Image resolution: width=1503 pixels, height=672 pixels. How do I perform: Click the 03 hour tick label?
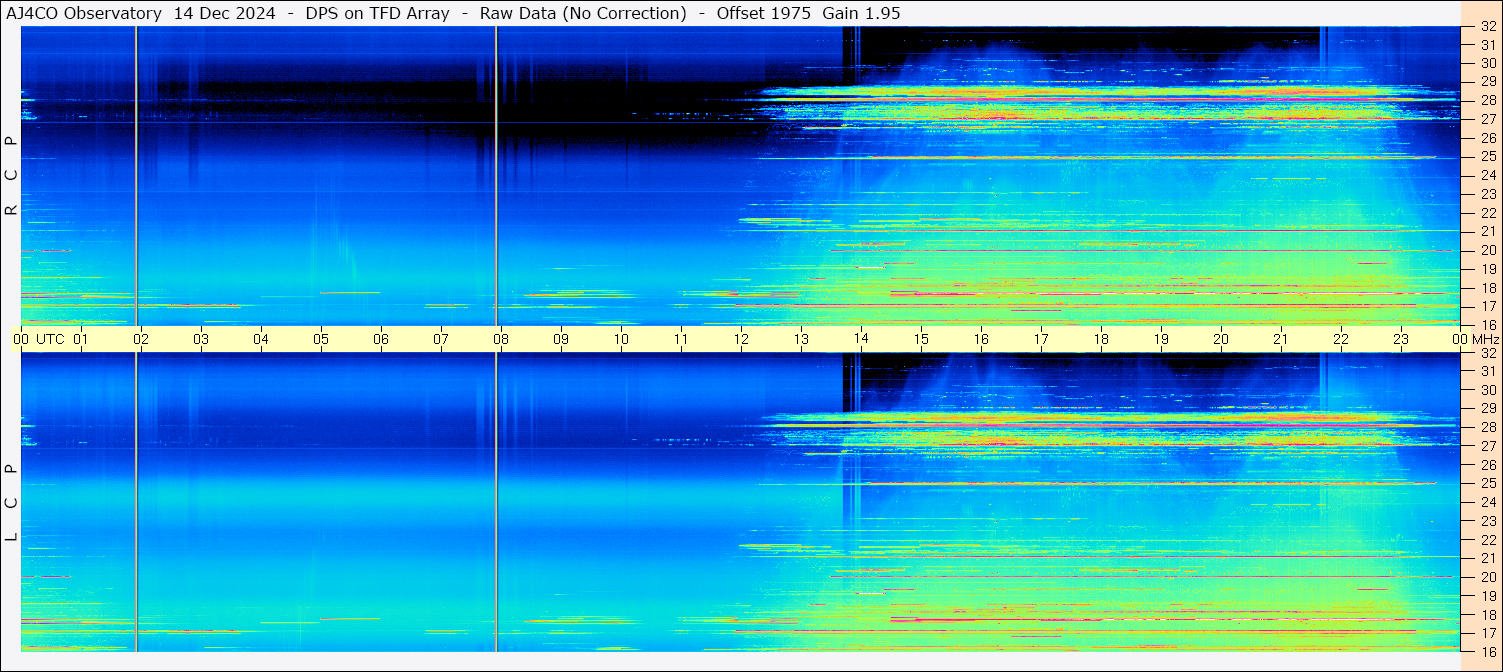click(x=201, y=339)
